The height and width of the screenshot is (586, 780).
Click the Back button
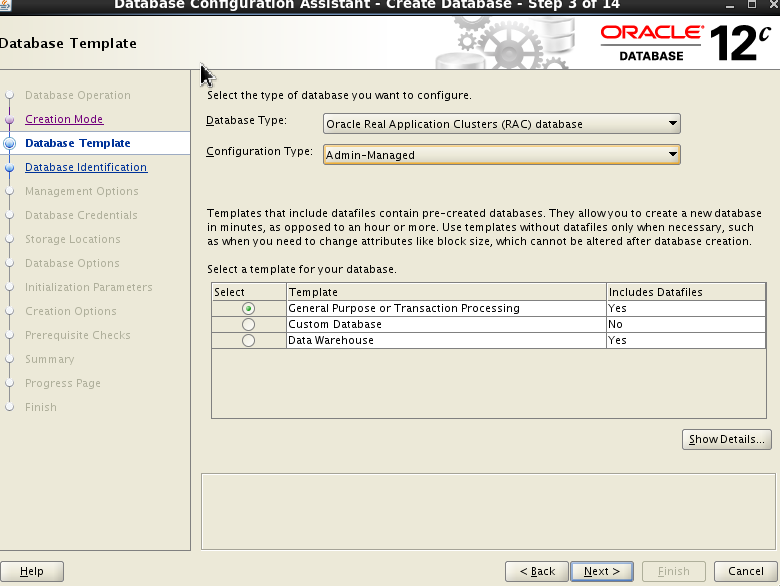click(x=537, y=571)
